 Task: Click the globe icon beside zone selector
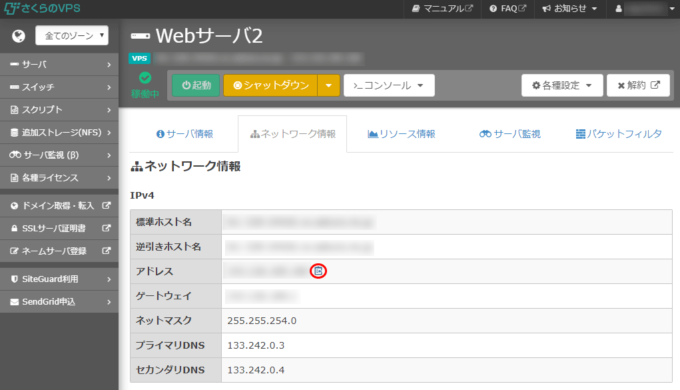[18, 36]
